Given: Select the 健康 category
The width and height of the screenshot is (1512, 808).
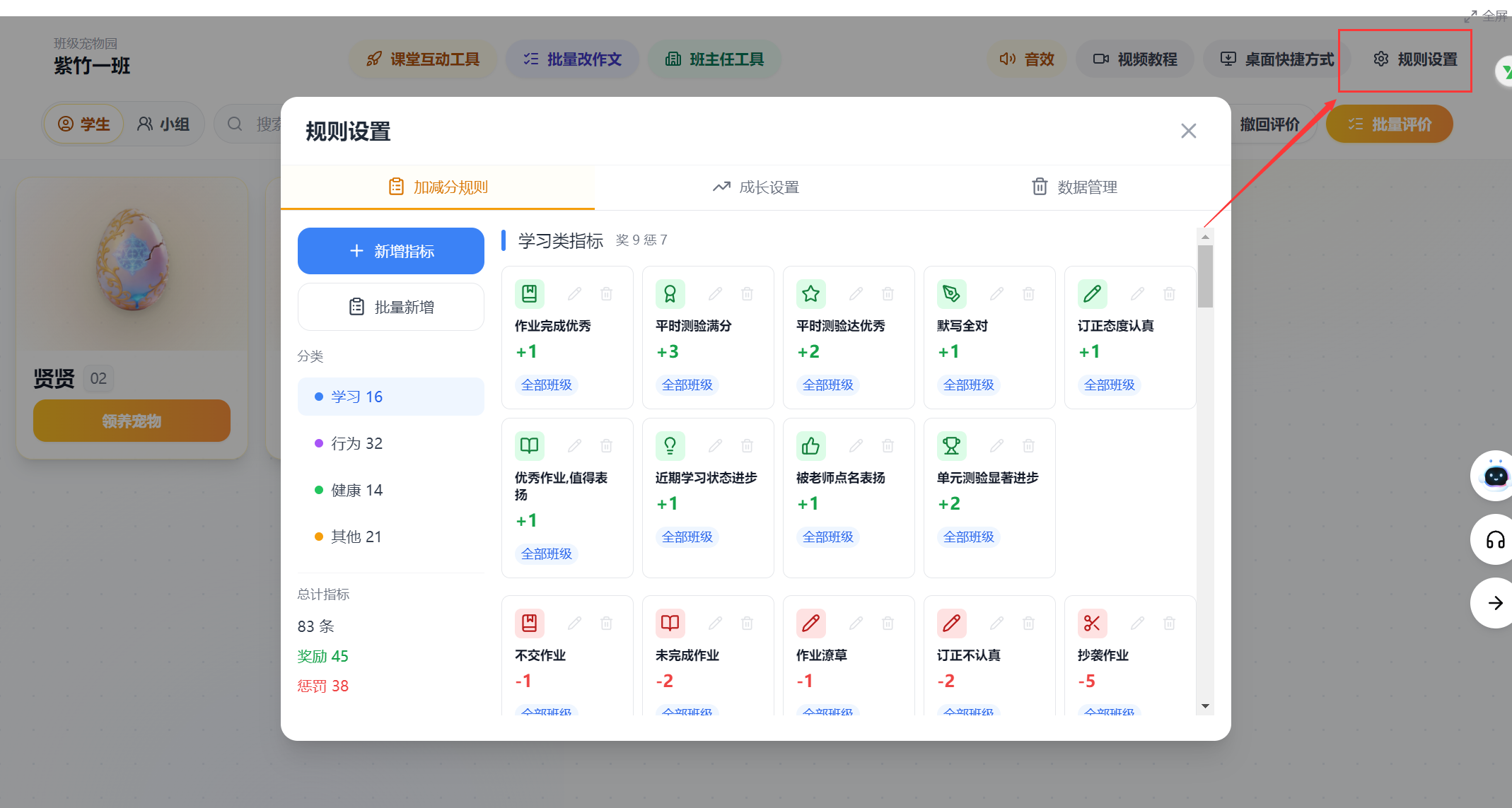Looking at the screenshot, I should click(356, 489).
